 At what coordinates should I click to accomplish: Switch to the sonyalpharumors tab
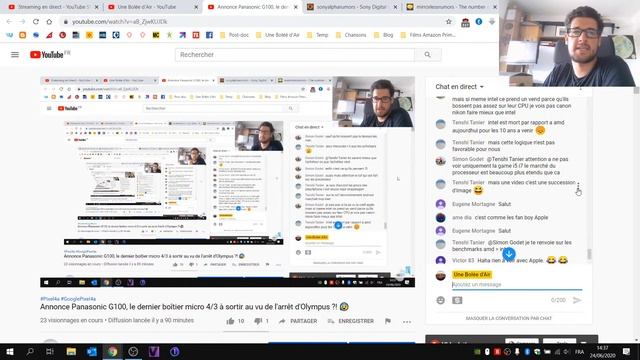click(x=351, y=7)
